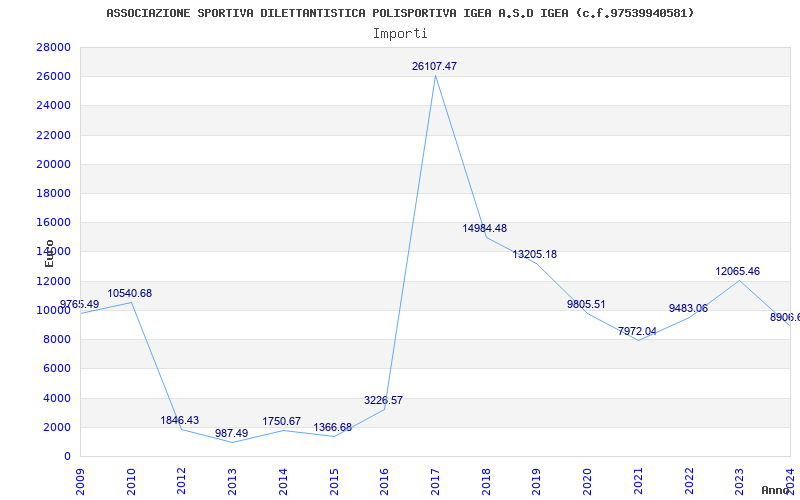Click the 2020 year tick label
Screen dimensions: 800x500
point(587,482)
